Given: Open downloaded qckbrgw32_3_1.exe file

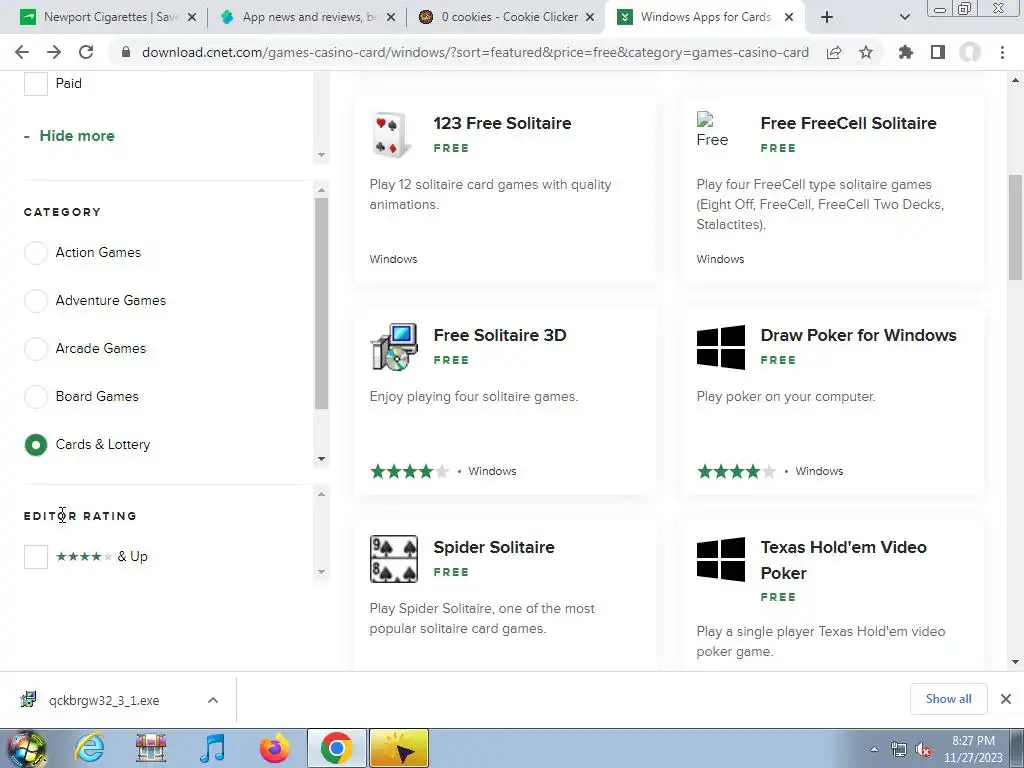Looking at the screenshot, I should (104, 700).
